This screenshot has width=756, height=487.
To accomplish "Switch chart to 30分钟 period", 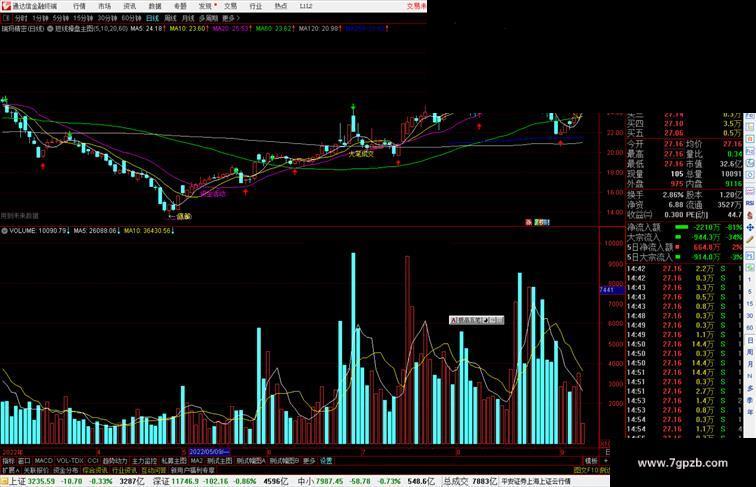I will (x=107, y=18).
